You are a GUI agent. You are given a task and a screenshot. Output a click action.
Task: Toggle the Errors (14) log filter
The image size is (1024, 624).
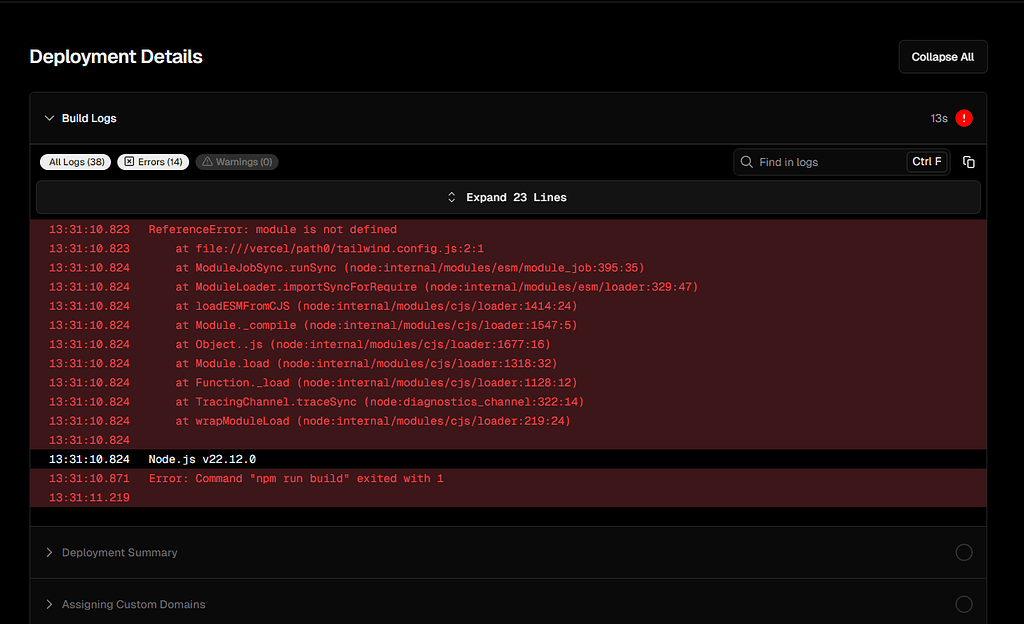[x=152, y=161]
